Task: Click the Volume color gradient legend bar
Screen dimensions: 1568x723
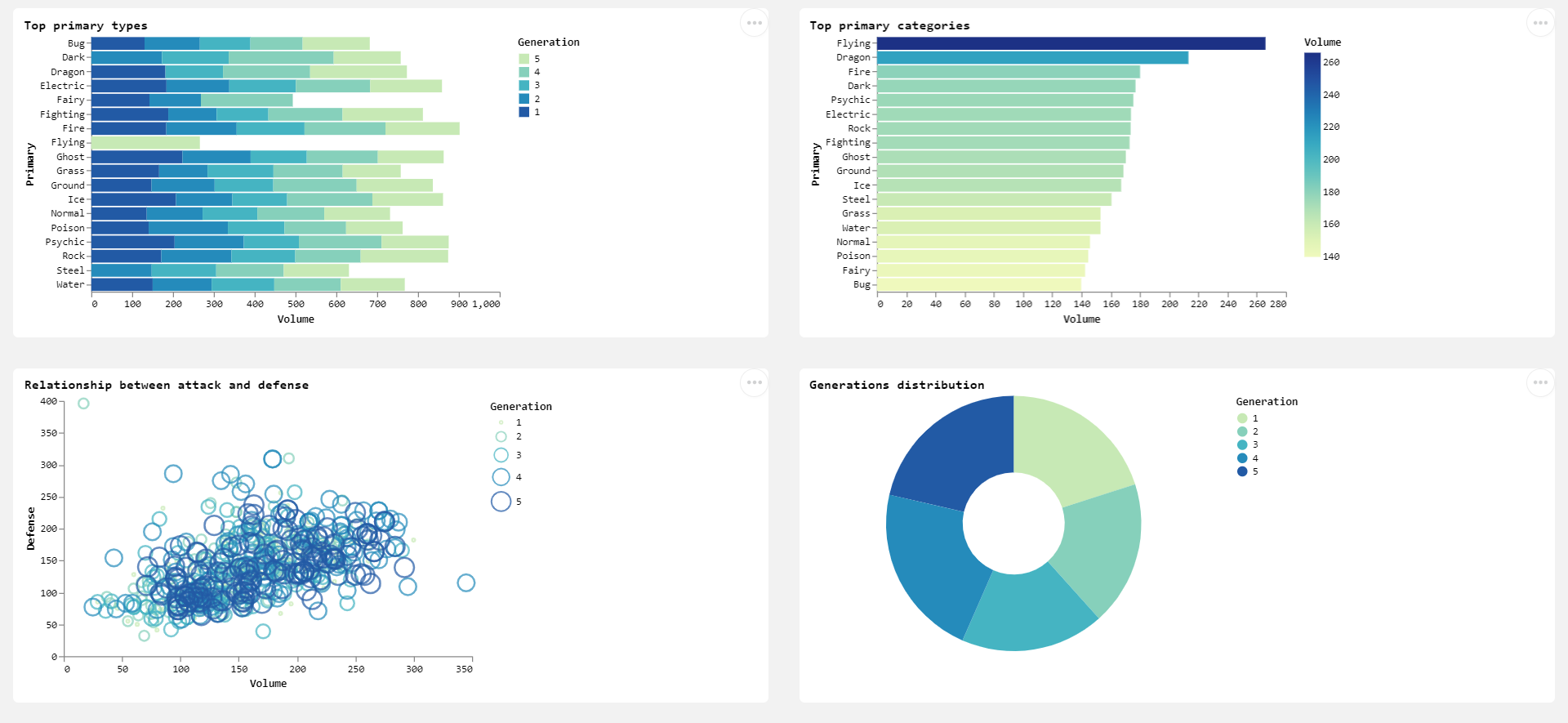Action: click(1312, 155)
